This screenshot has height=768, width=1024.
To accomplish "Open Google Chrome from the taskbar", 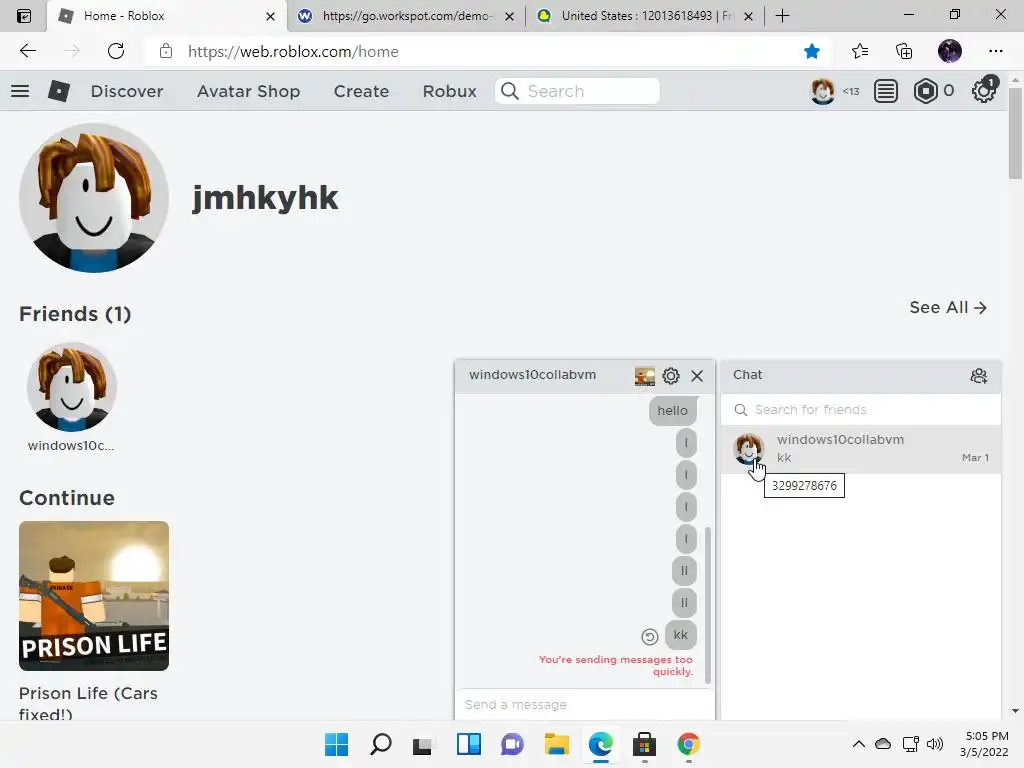I will (x=688, y=744).
